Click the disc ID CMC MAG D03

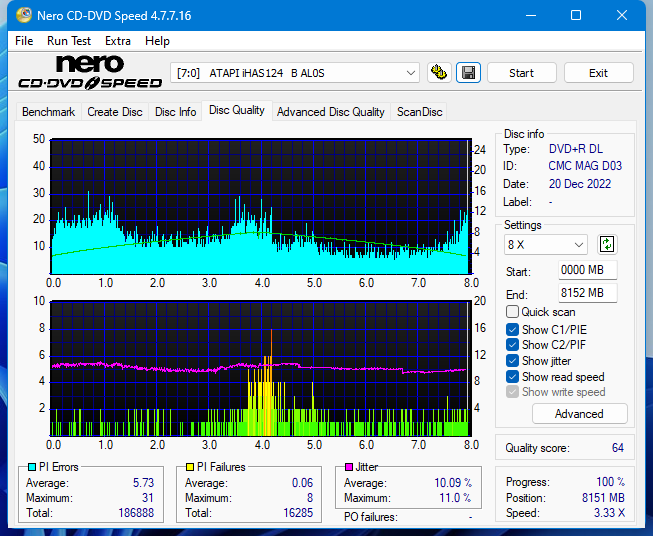[585, 166]
